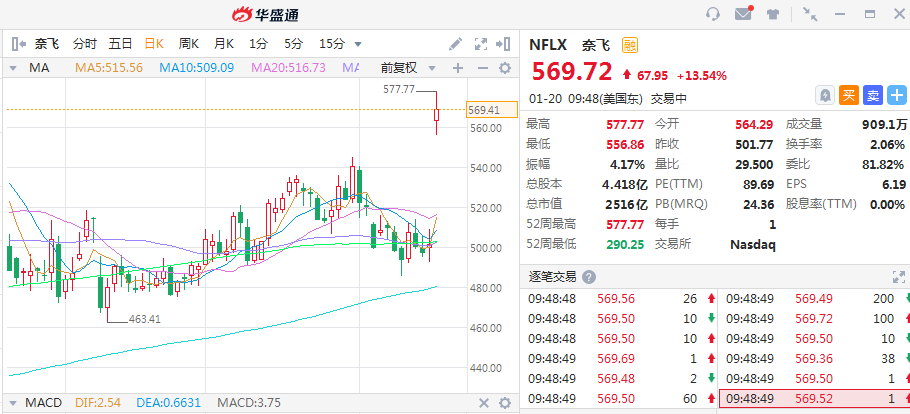Click the +13.54% change value
Screen dimensions: 910x414
click(x=702, y=75)
